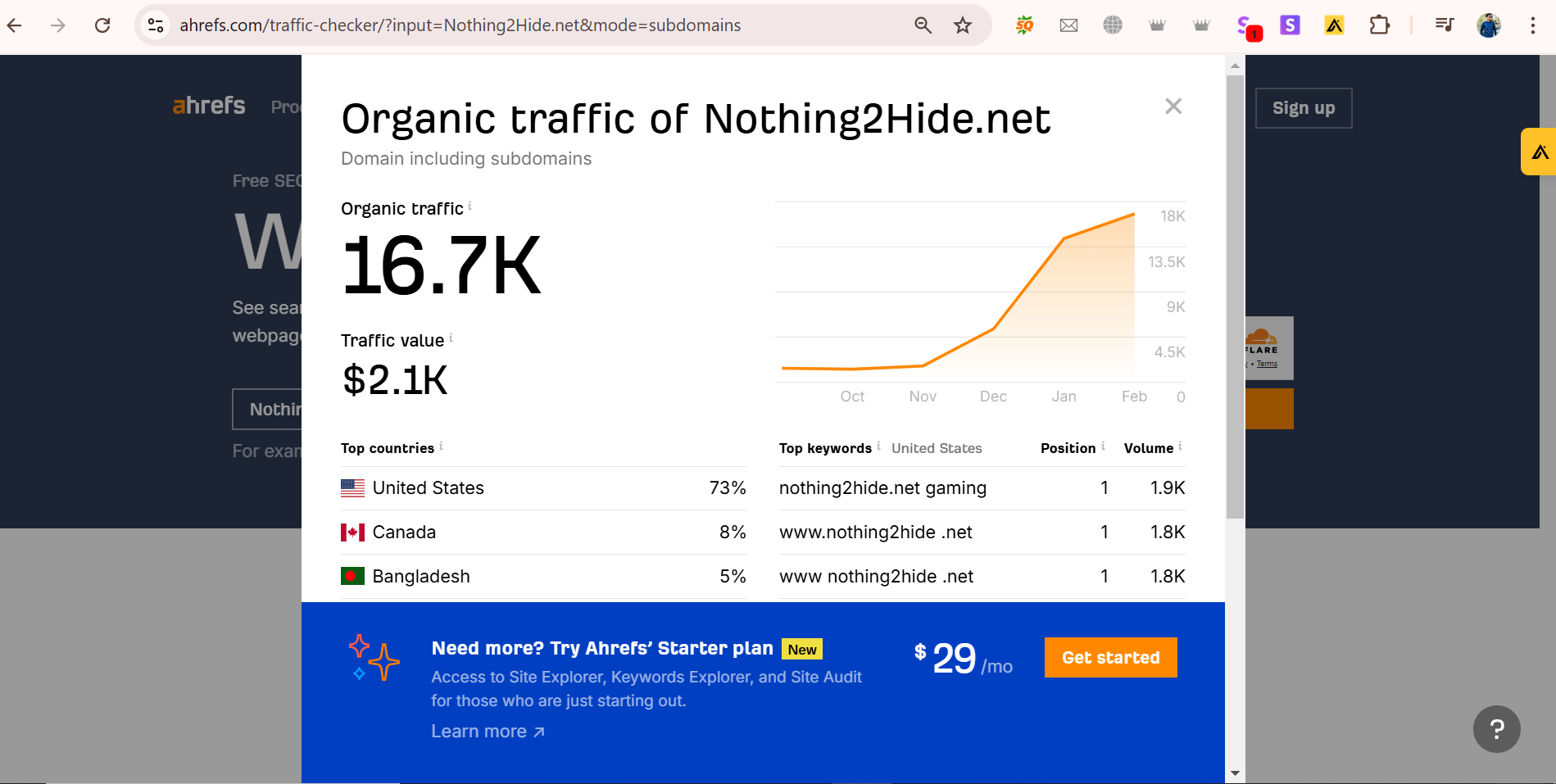The image size is (1556, 784).
Task: Open the yellow Ahrefs toolbar extension icon
Action: tap(1334, 25)
